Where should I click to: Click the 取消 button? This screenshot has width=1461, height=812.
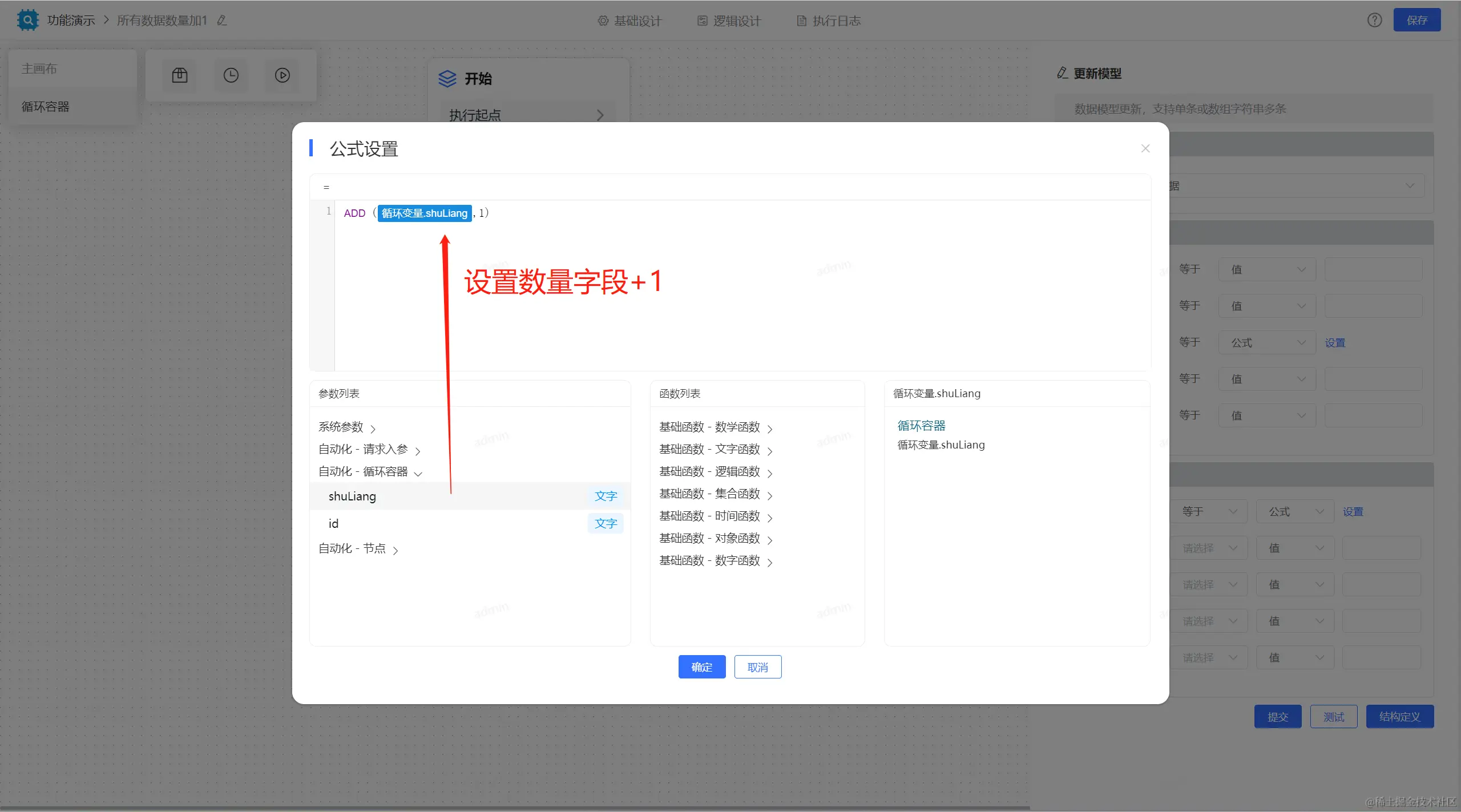(757, 666)
